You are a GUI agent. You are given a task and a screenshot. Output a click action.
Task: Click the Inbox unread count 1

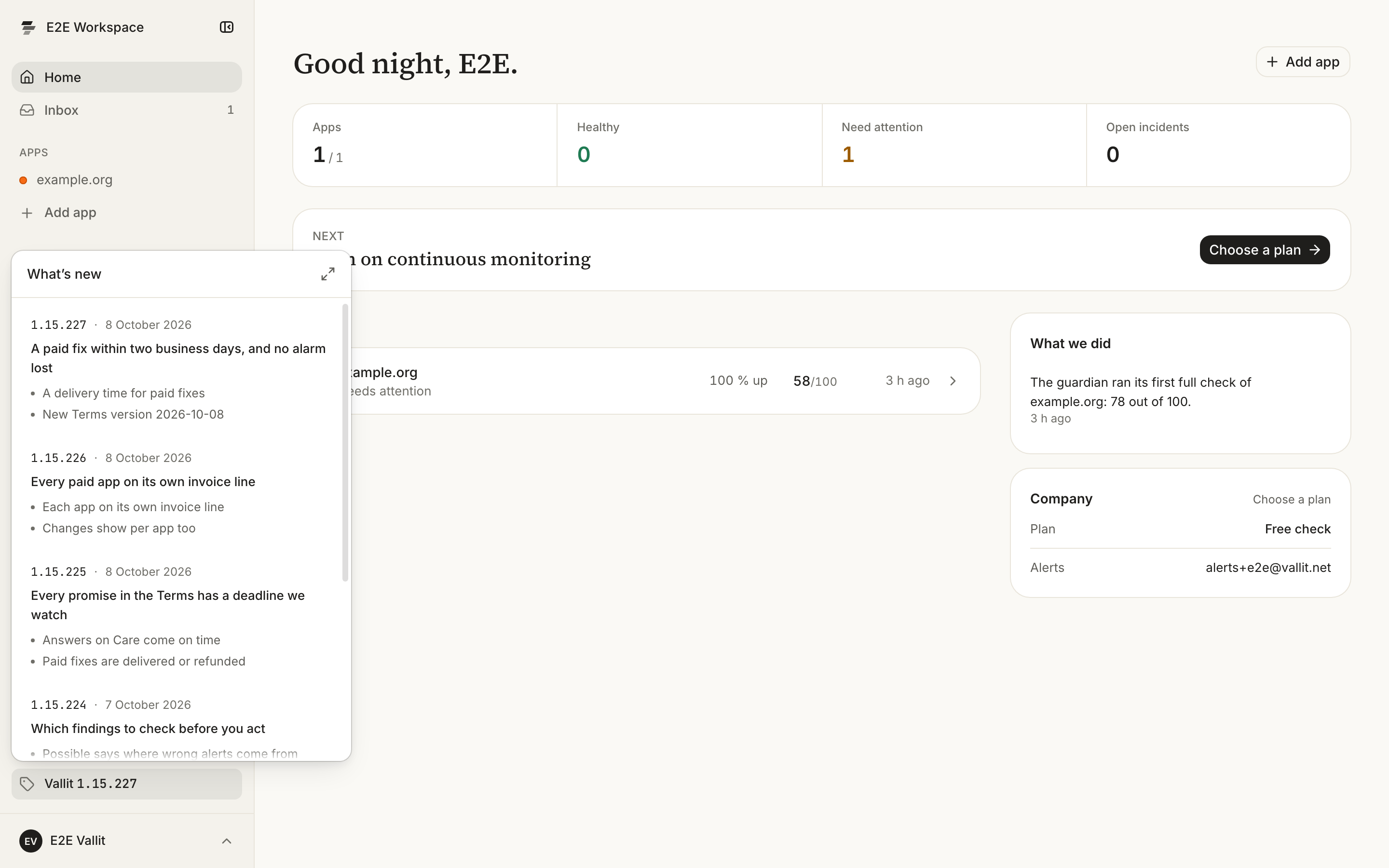(x=230, y=109)
